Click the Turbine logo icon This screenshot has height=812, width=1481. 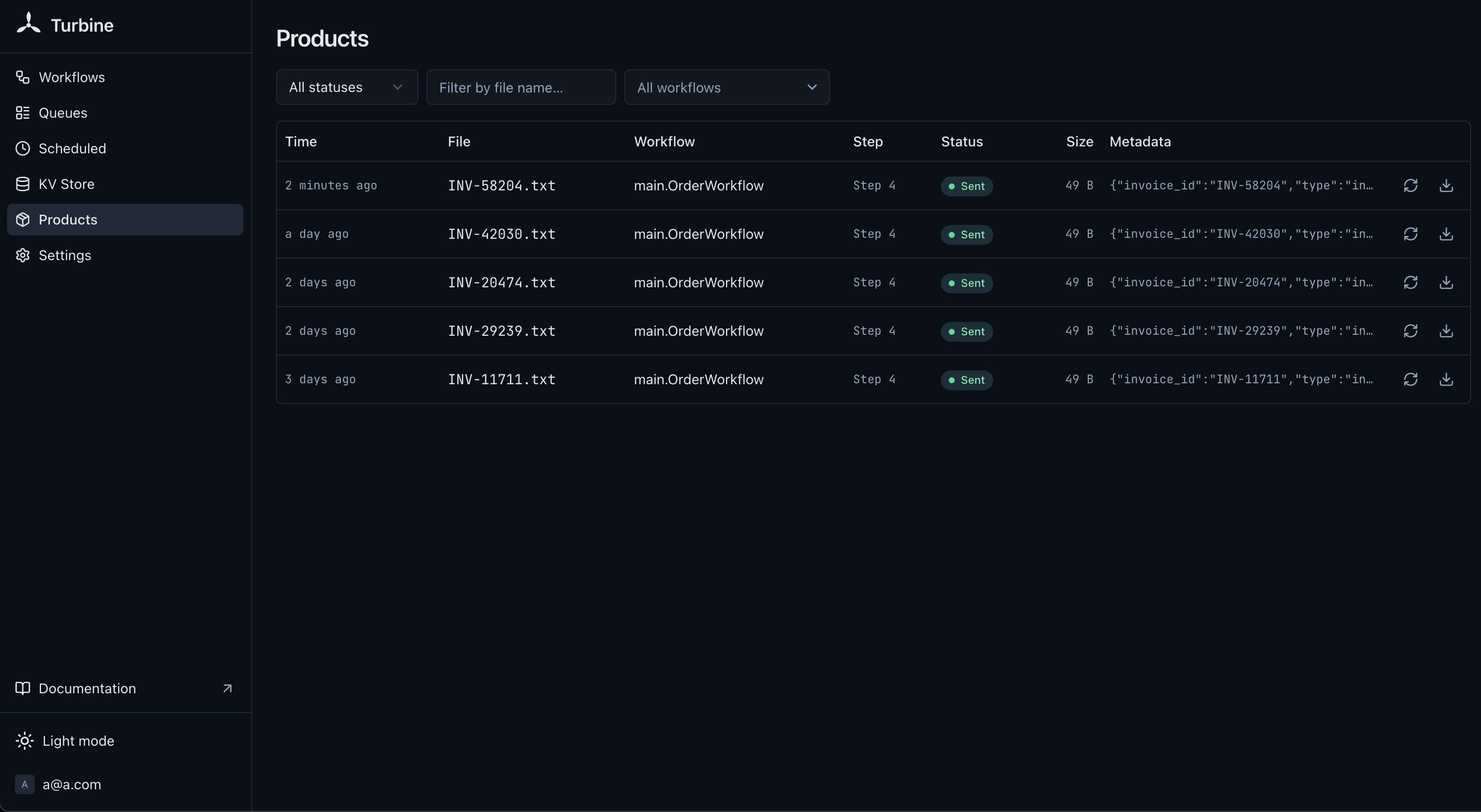pyautogui.click(x=28, y=24)
